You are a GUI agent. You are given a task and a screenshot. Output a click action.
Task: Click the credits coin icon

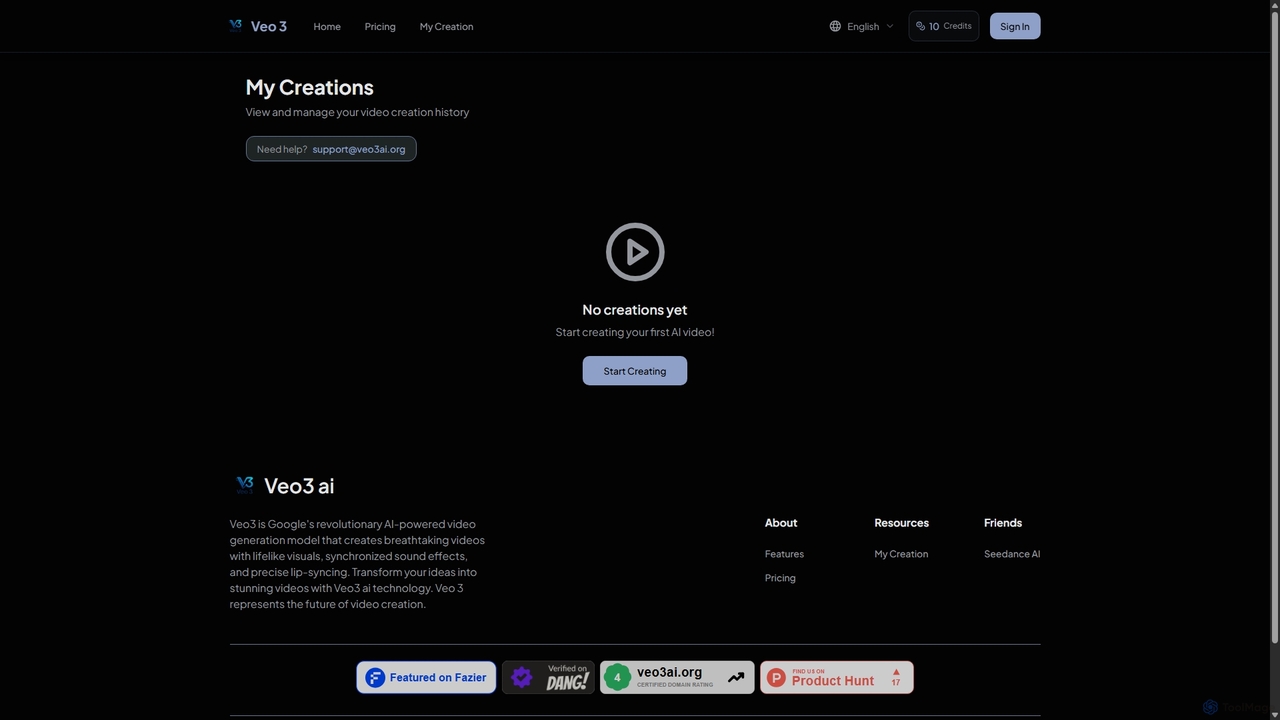[x=921, y=26]
